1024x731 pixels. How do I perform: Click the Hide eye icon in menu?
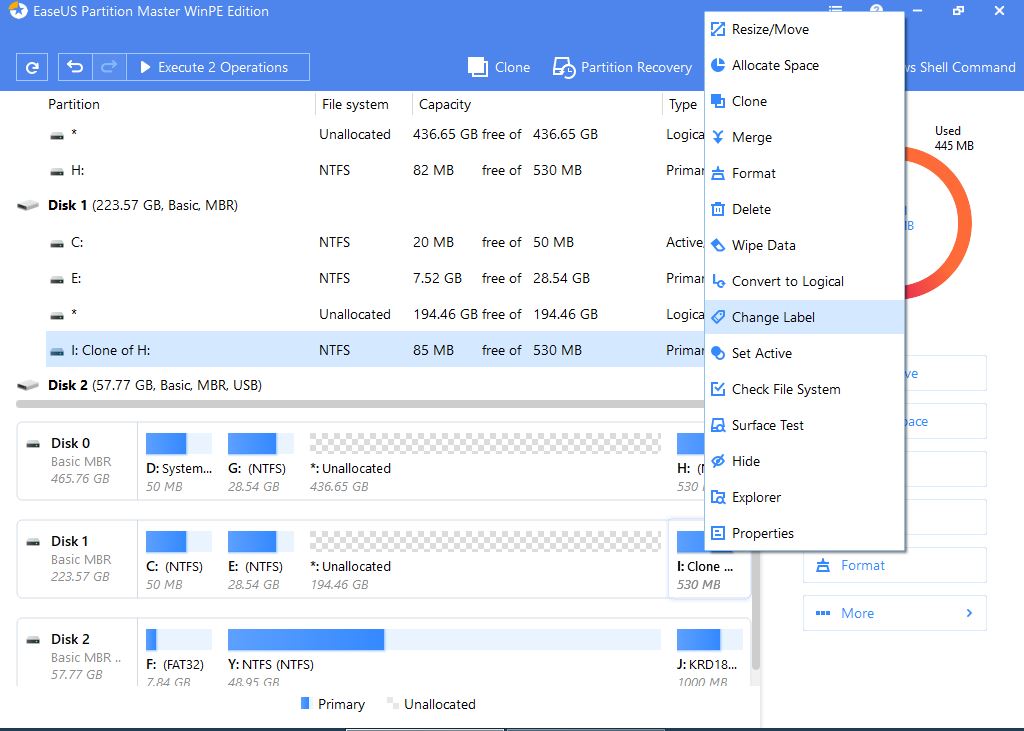pyautogui.click(x=717, y=461)
